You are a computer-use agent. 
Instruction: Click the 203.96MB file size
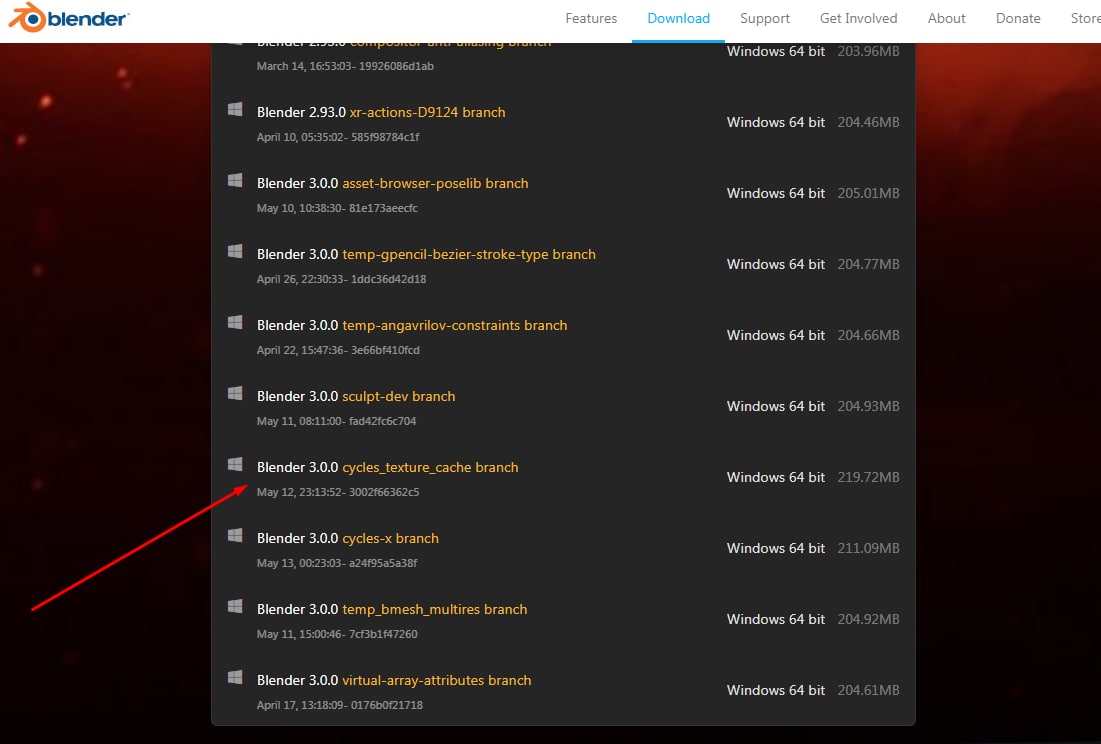(869, 51)
